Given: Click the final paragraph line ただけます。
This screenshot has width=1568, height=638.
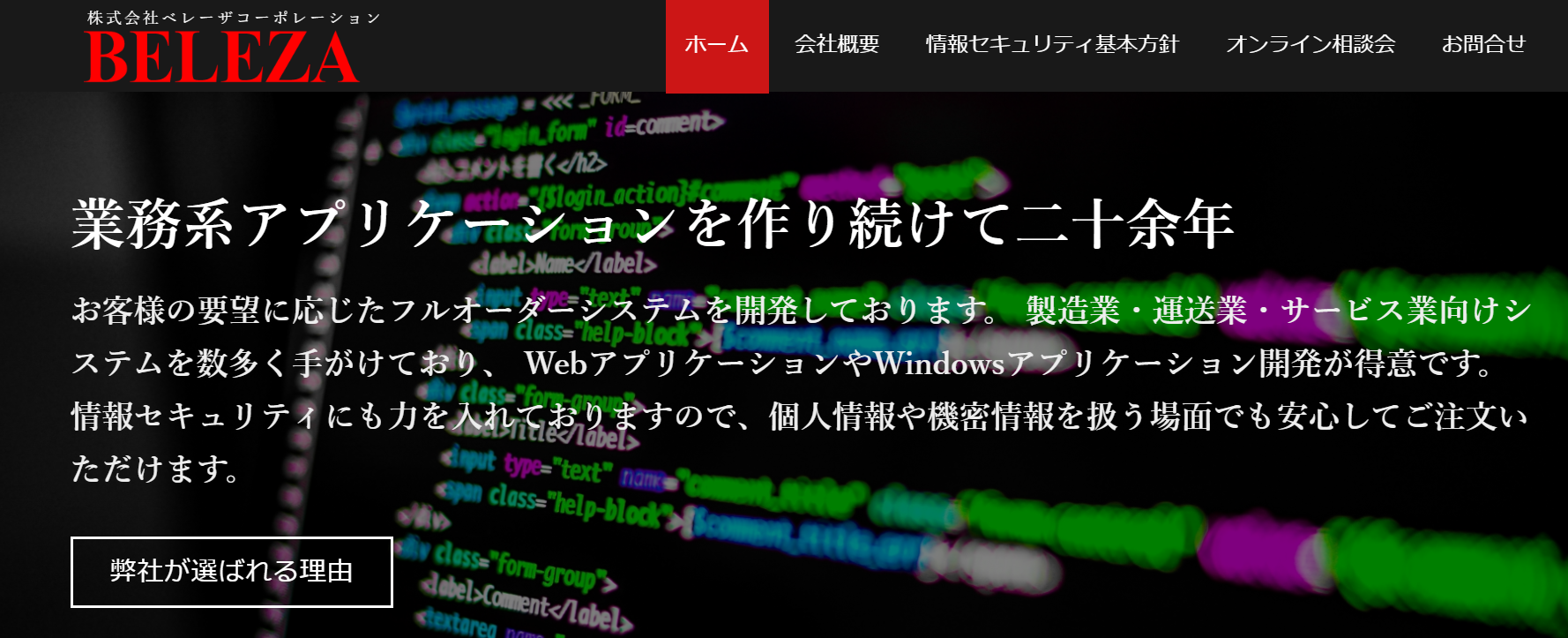Looking at the screenshot, I should pos(155,469).
